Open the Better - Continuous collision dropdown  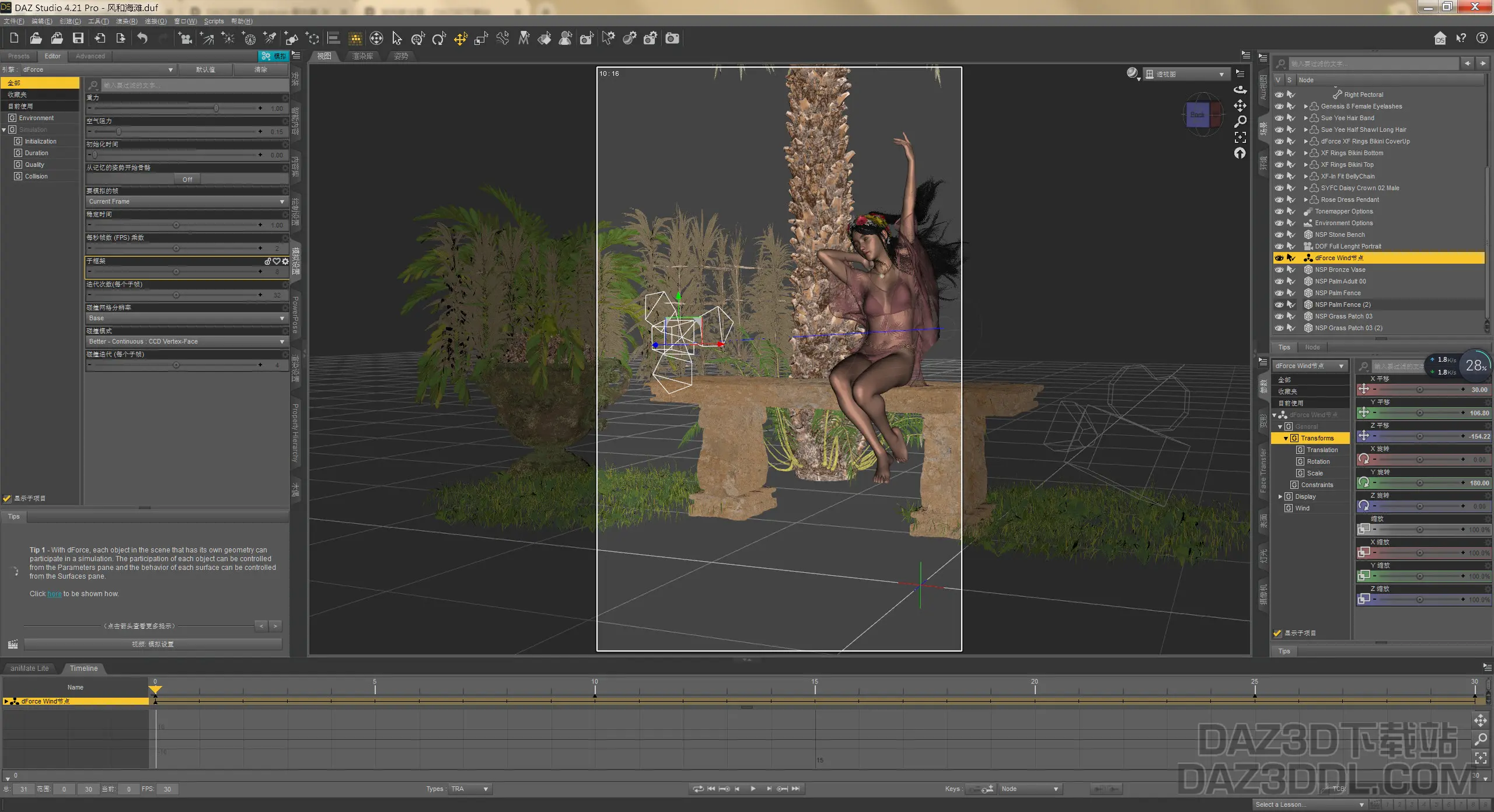[187, 341]
